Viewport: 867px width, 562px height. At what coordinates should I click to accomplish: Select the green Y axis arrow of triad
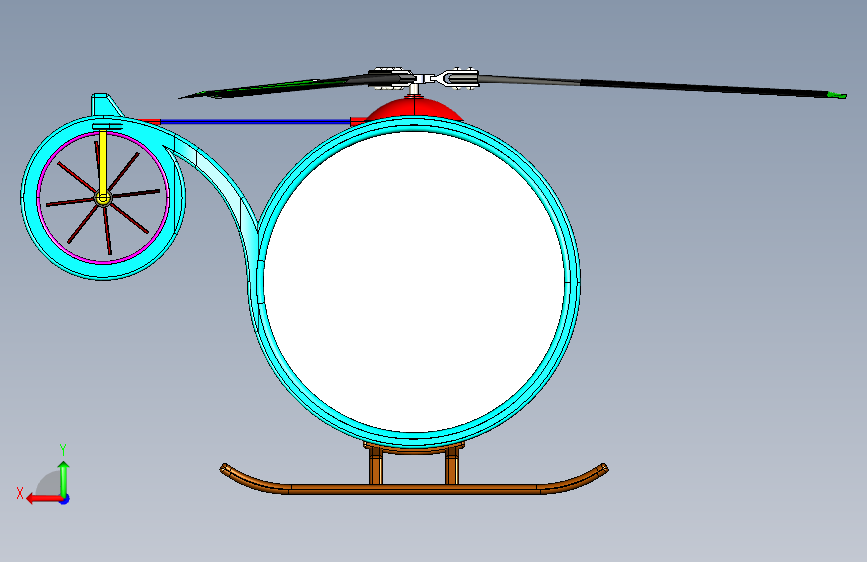(64, 479)
